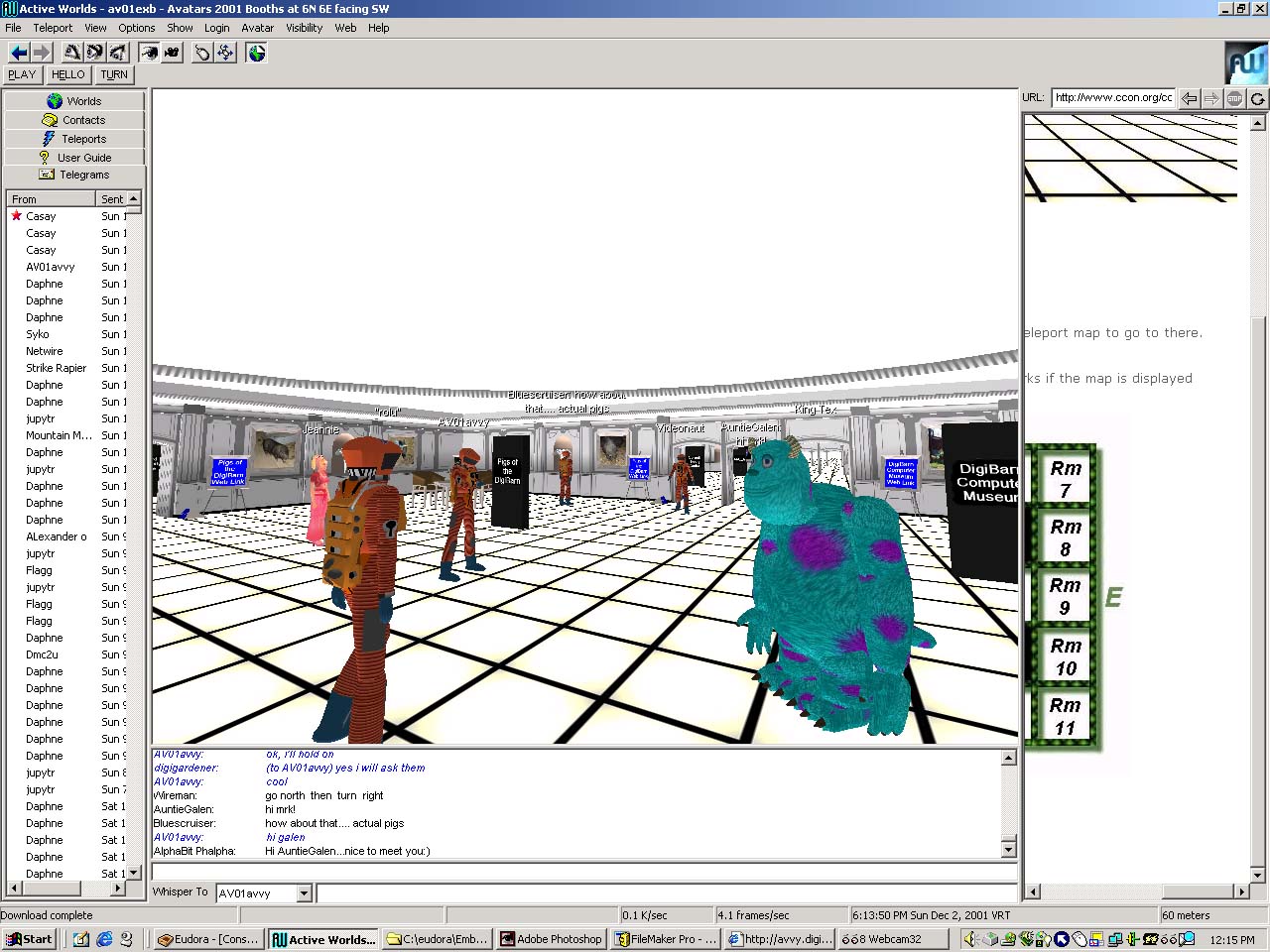Click the look up avatar-face icon

click(72, 53)
